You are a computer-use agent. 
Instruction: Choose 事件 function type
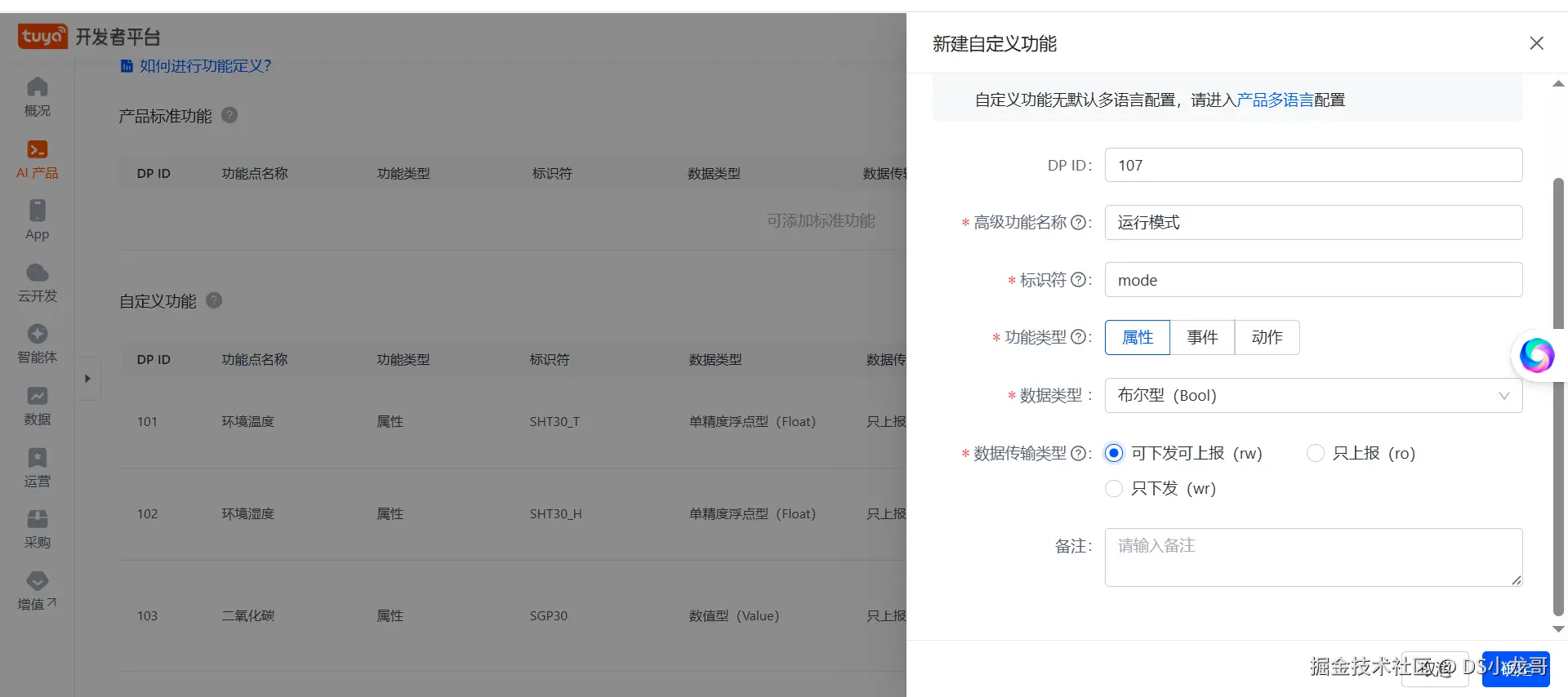1202,337
